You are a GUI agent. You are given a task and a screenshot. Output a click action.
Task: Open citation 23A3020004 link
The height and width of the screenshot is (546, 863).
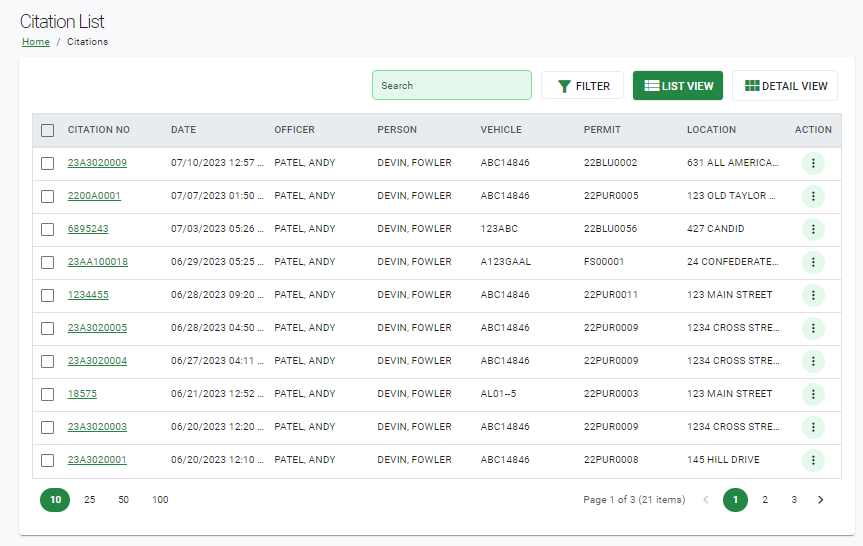(x=97, y=361)
